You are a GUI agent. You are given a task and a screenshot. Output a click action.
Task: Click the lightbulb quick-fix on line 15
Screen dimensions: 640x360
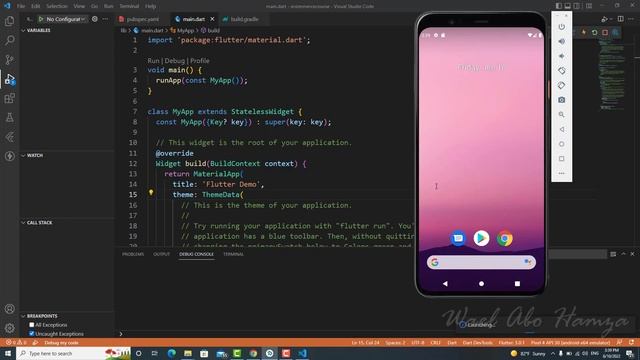coord(151,192)
